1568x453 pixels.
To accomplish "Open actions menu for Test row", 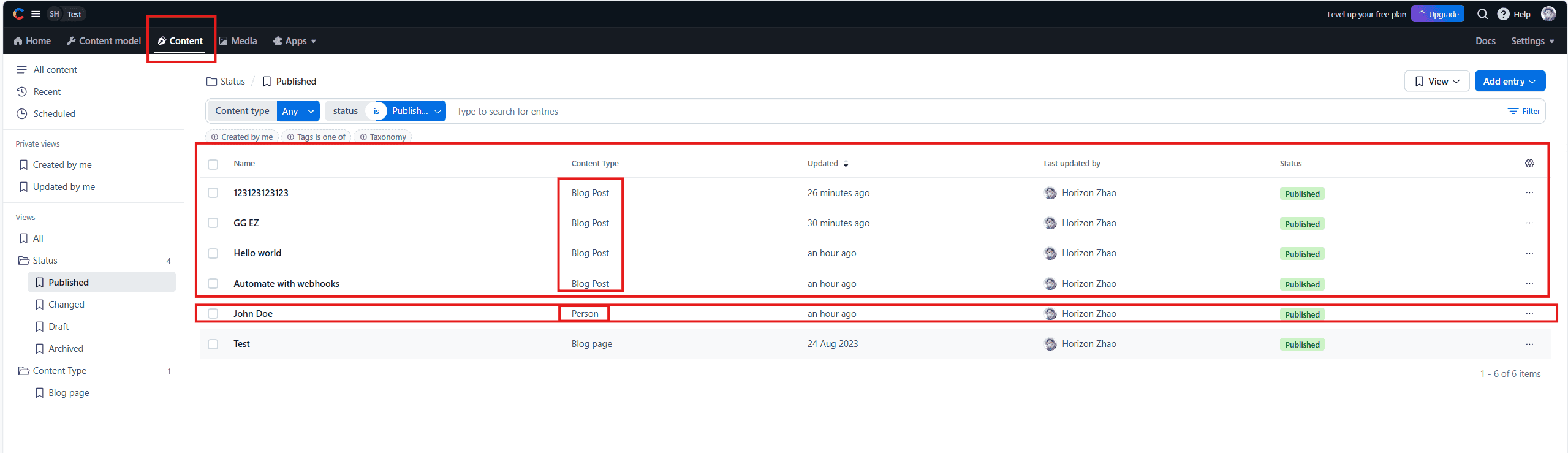I will [1529, 344].
